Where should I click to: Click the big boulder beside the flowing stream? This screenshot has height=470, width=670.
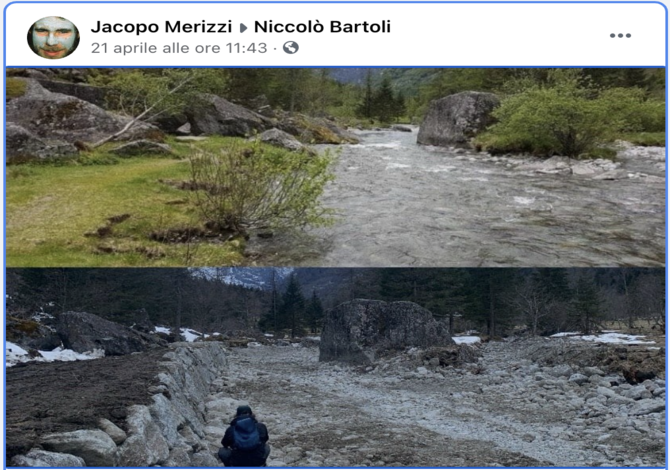point(456,118)
